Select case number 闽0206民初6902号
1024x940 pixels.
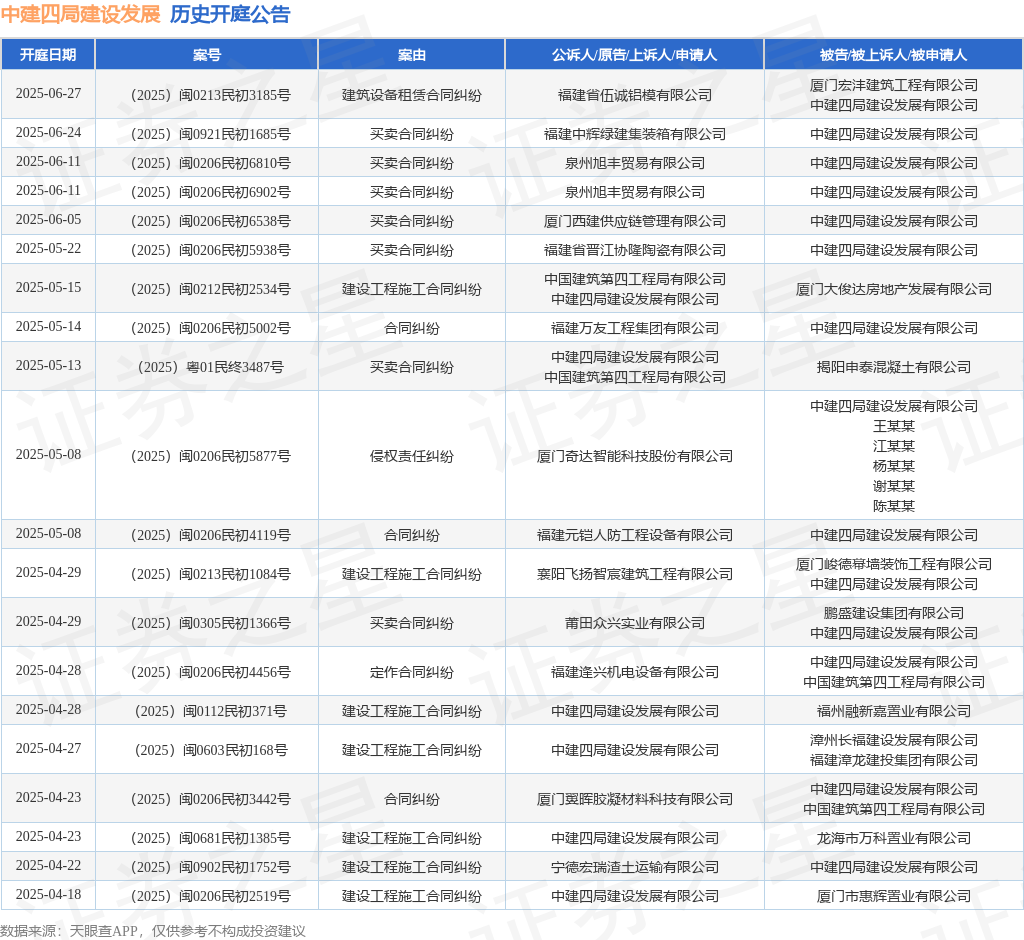210,193
